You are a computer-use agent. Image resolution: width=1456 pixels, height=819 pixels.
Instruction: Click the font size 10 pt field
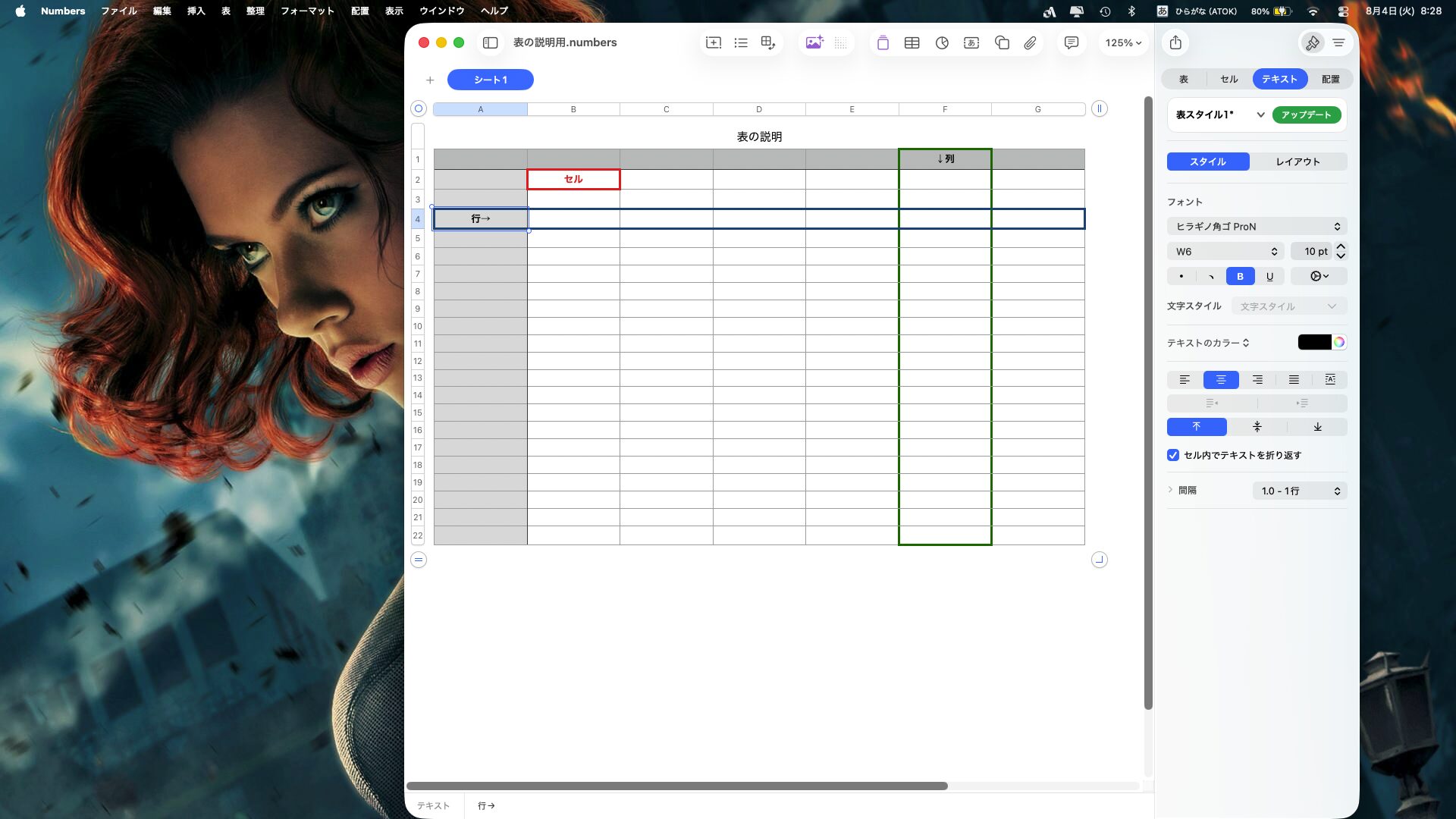(x=1311, y=252)
